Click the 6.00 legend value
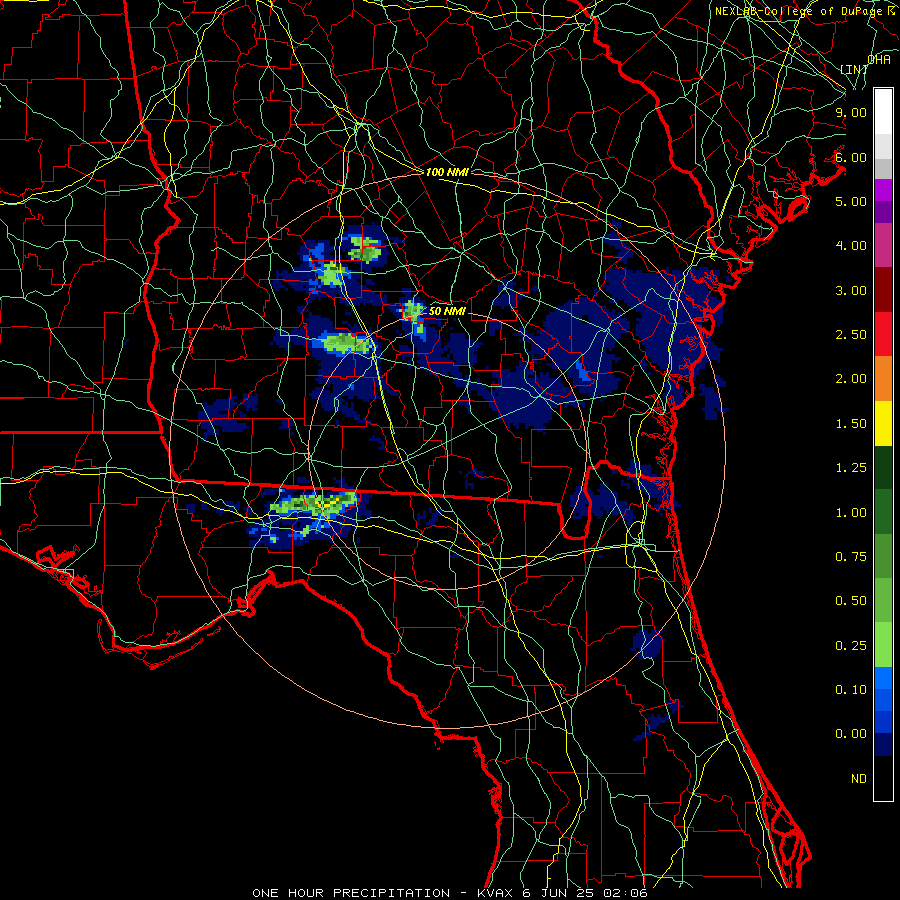900x900 pixels. tap(851, 157)
